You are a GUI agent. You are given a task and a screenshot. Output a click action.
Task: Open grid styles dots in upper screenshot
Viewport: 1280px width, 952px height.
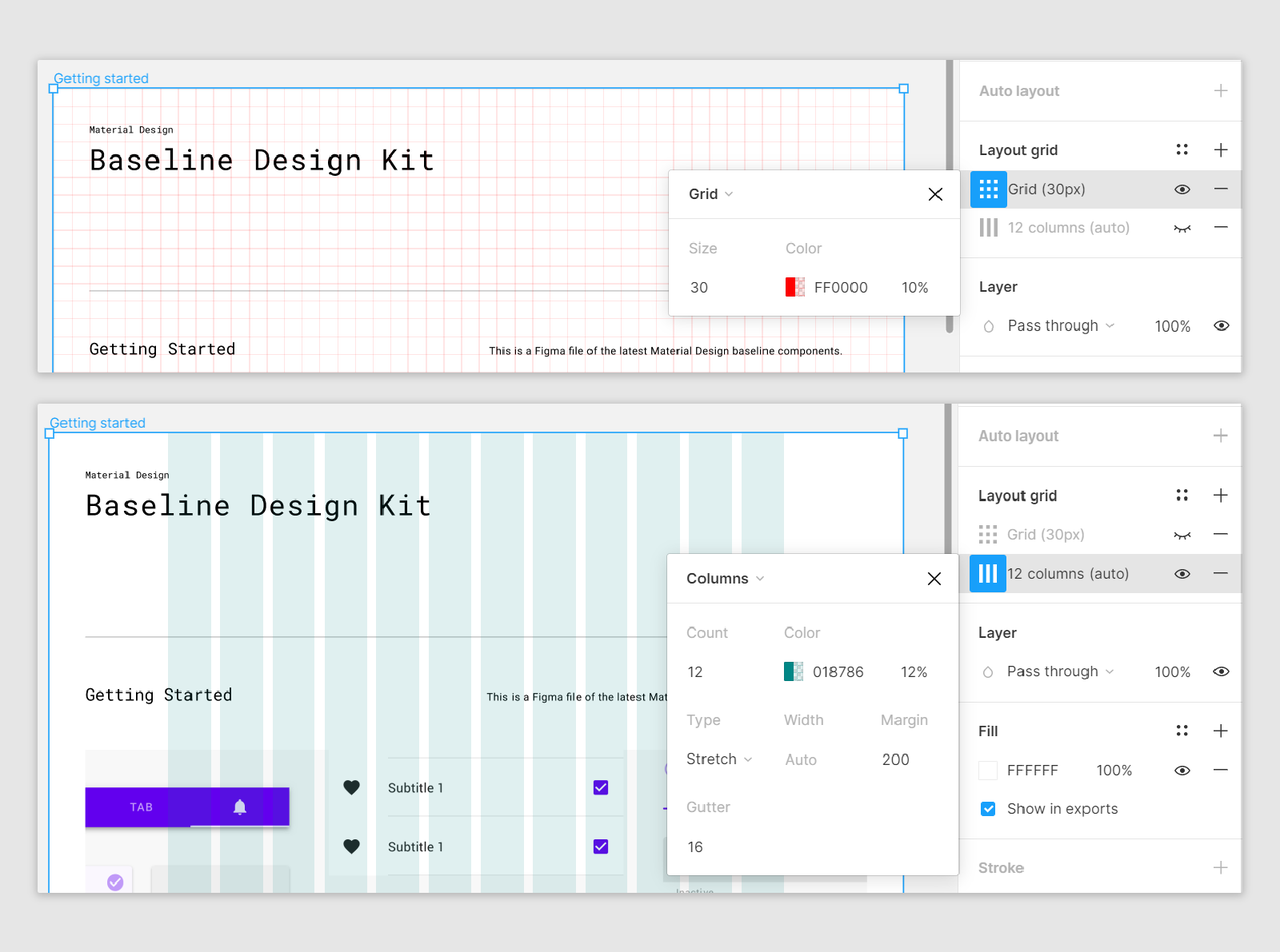1182,150
